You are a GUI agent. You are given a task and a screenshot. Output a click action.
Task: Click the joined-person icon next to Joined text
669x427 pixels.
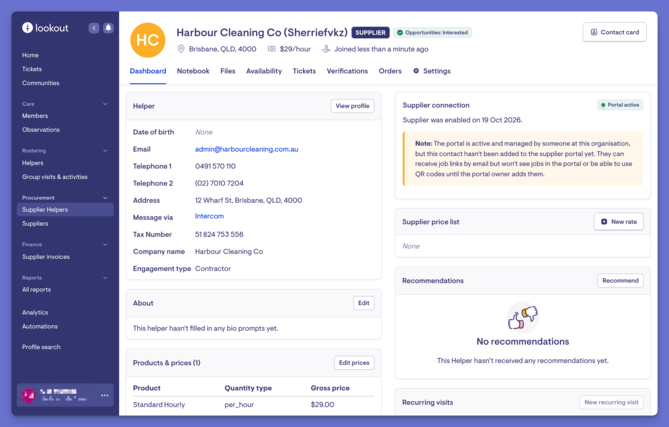(326, 49)
